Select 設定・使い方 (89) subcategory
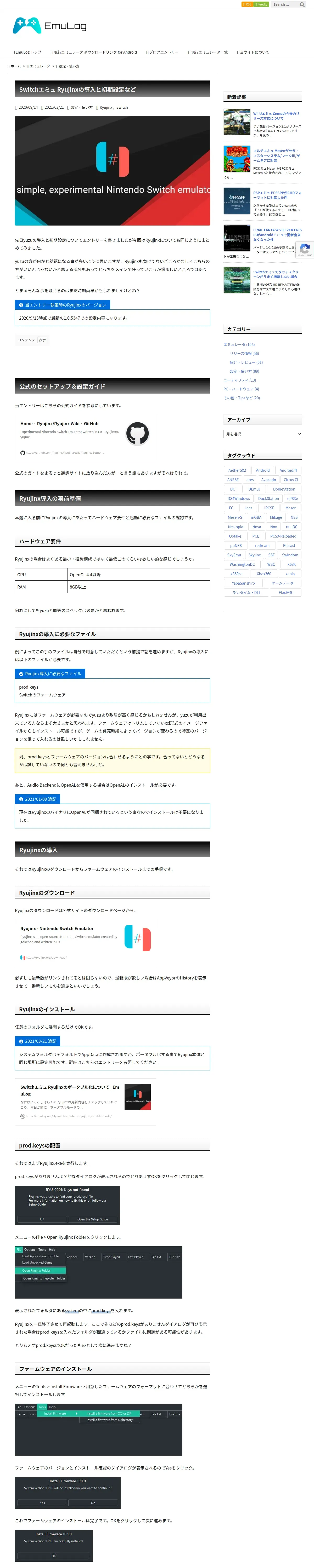314x1568 pixels. [x=244, y=371]
